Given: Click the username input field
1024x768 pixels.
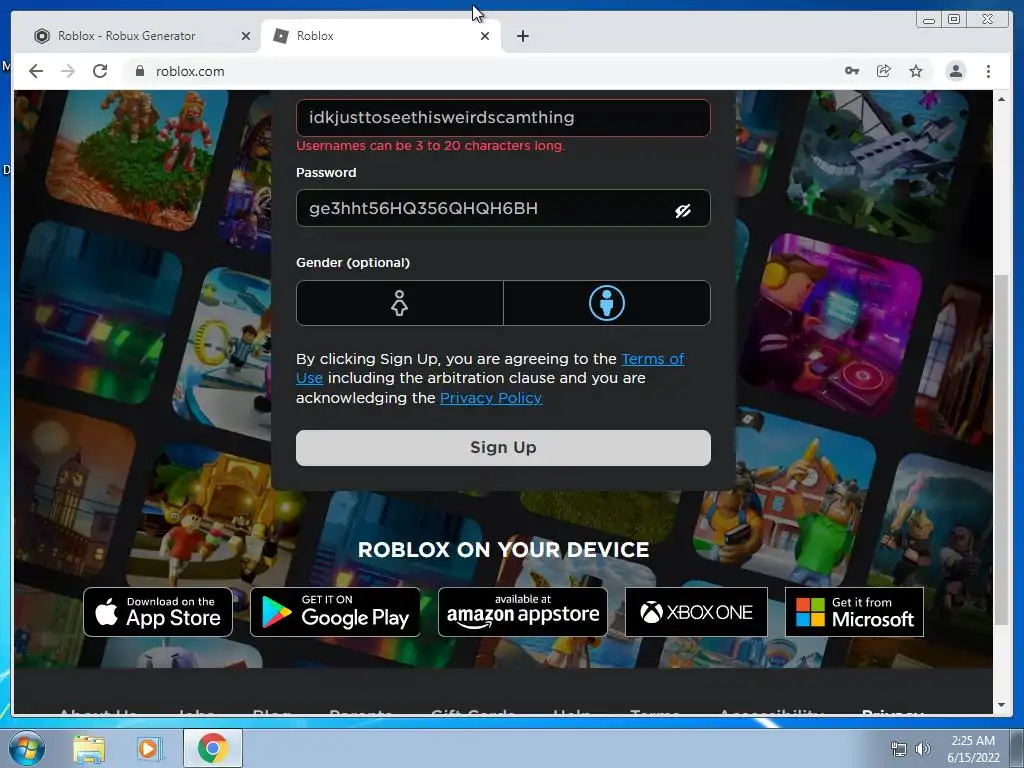Looking at the screenshot, I should click(503, 118).
